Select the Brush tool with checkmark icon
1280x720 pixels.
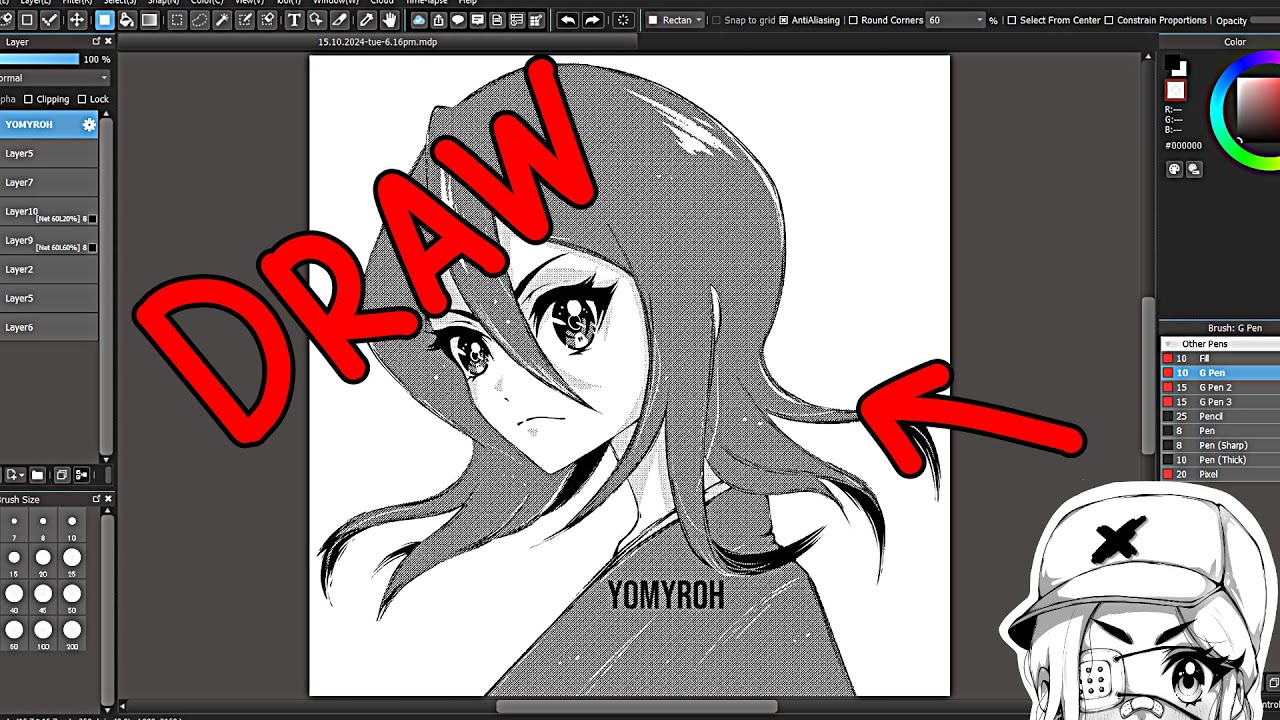pos(49,20)
